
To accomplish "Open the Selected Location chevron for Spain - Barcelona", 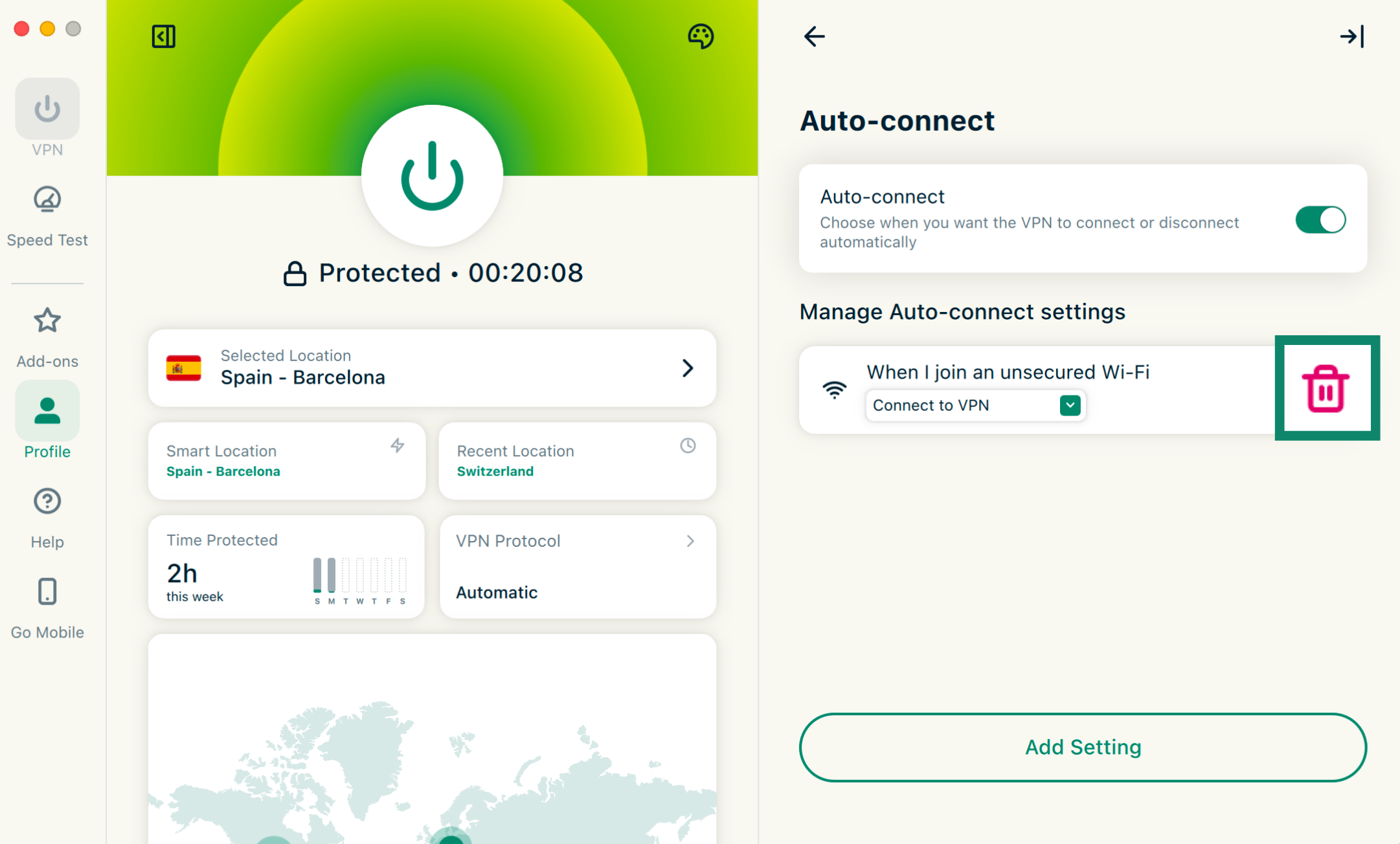I will pos(688,368).
